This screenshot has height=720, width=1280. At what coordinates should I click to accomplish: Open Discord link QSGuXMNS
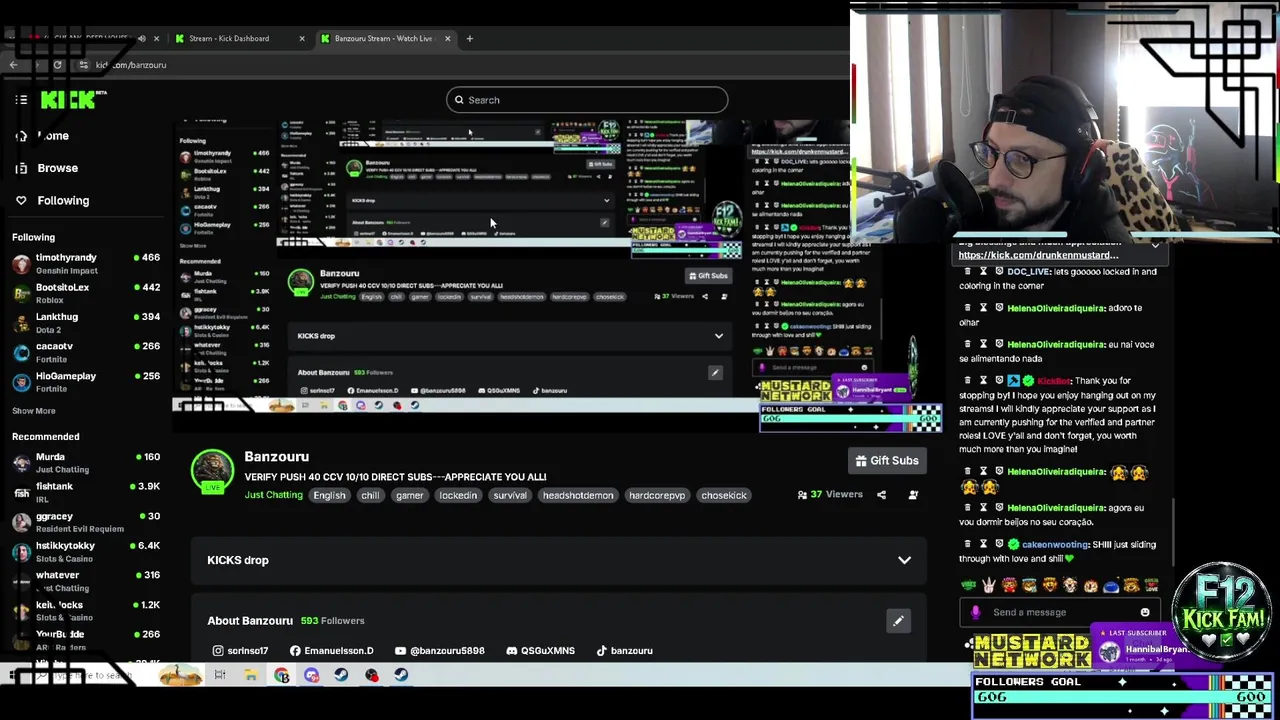[540, 651]
